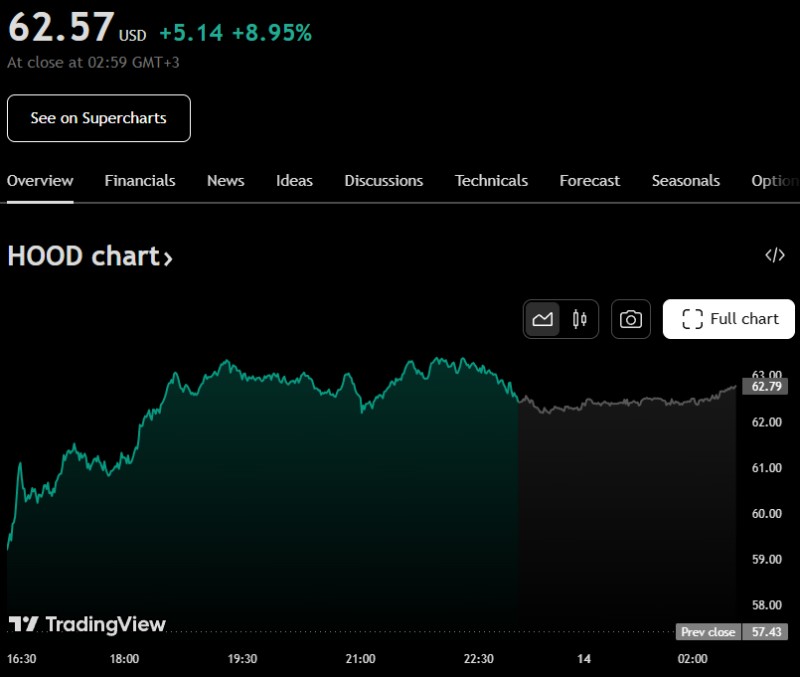This screenshot has width=800, height=677.
Task: Switch to area chart style
Action: pos(543,319)
